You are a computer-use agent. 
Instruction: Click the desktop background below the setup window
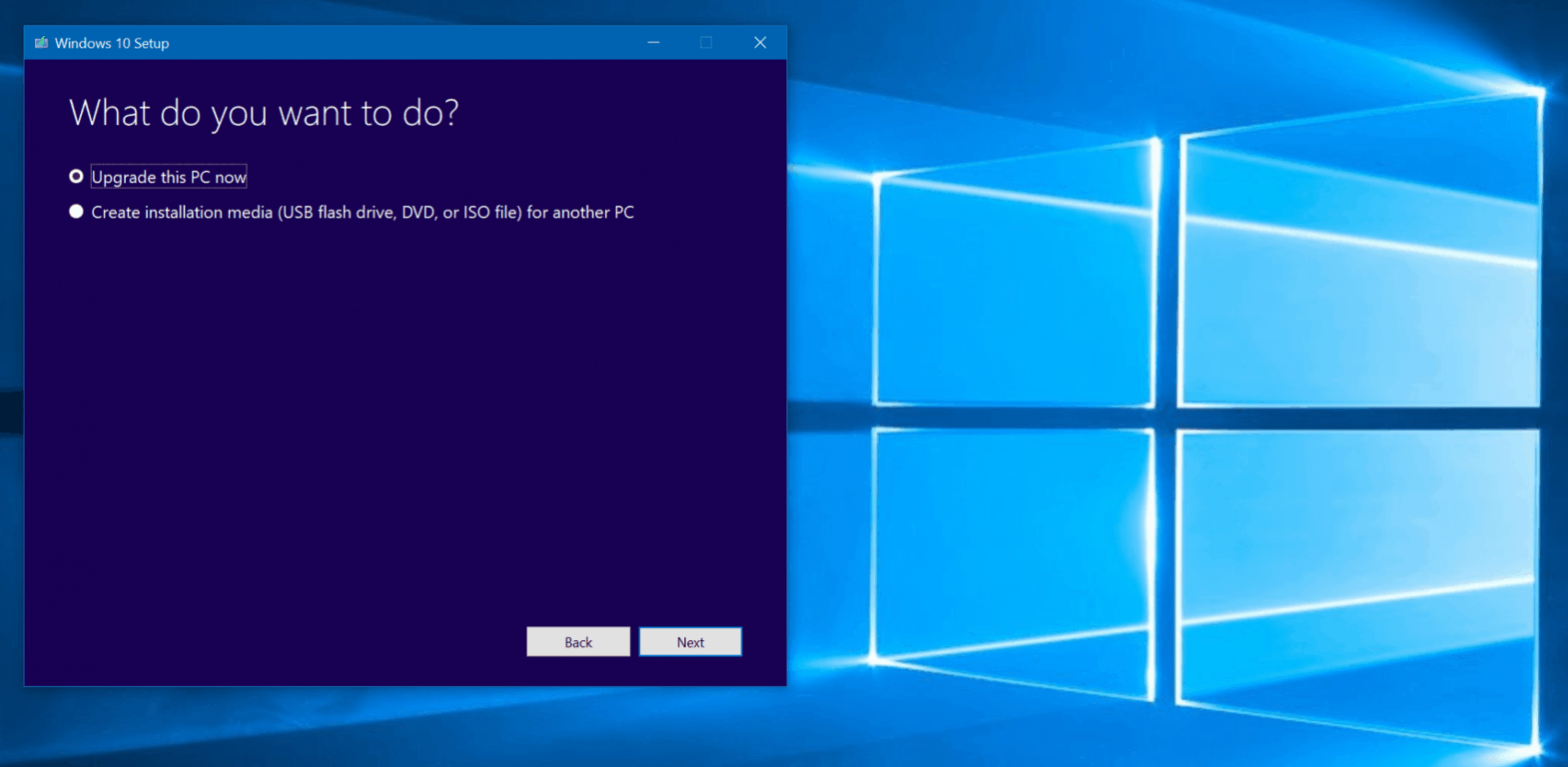(399, 727)
